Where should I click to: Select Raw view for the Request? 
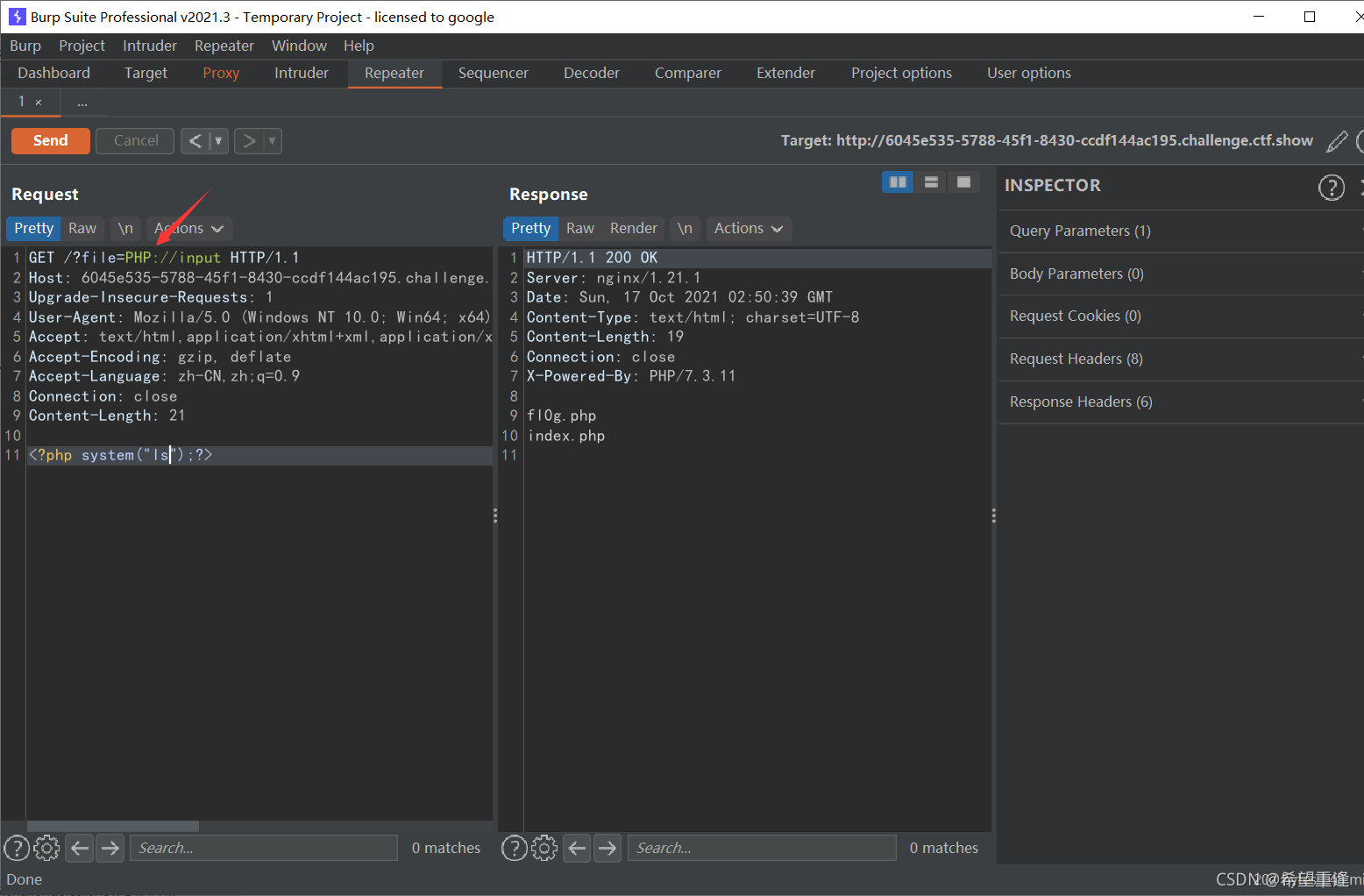click(82, 228)
